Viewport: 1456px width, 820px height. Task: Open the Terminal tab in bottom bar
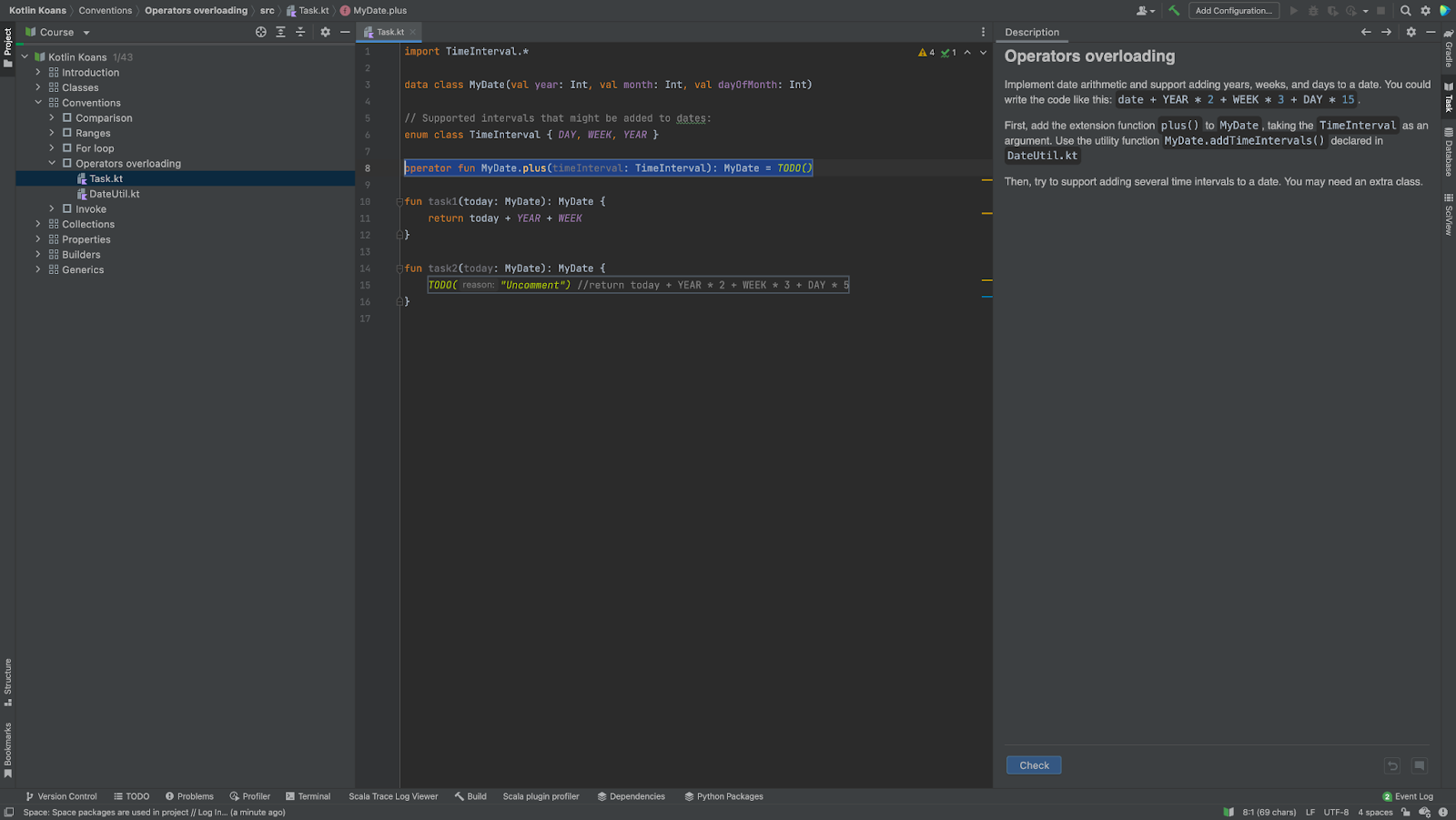pyautogui.click(x=308, y=796)
